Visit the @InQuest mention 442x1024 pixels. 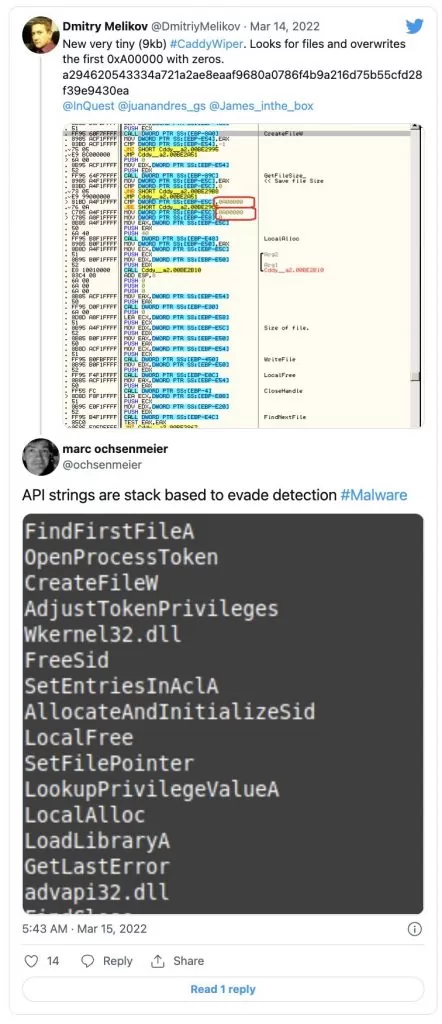click(x=87, y=104)
